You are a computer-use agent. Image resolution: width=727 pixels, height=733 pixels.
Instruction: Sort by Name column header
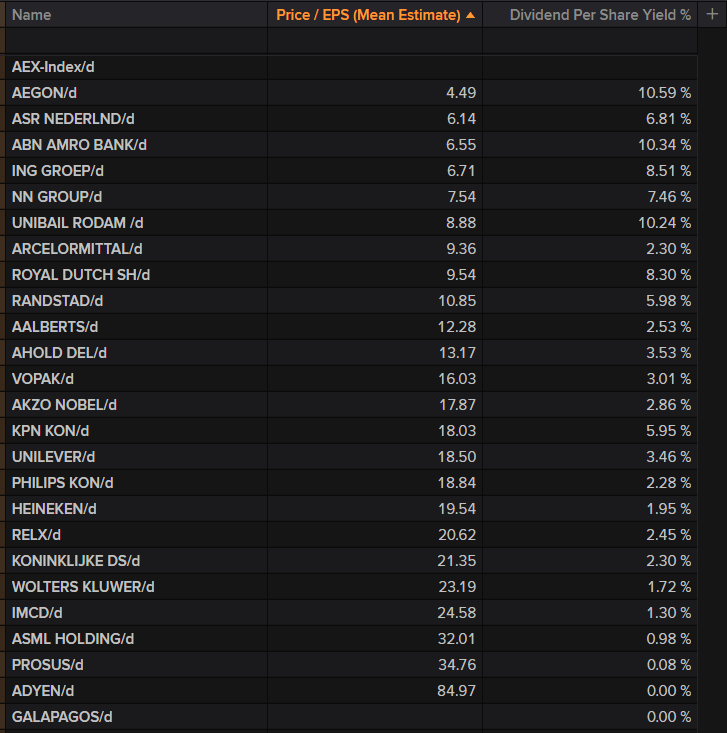tap(31, 15)
